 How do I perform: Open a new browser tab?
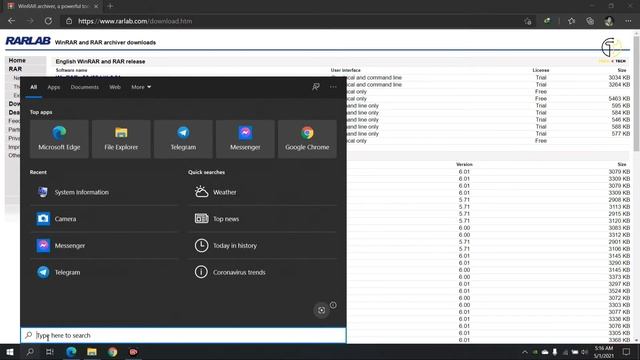tap(110, 6)
